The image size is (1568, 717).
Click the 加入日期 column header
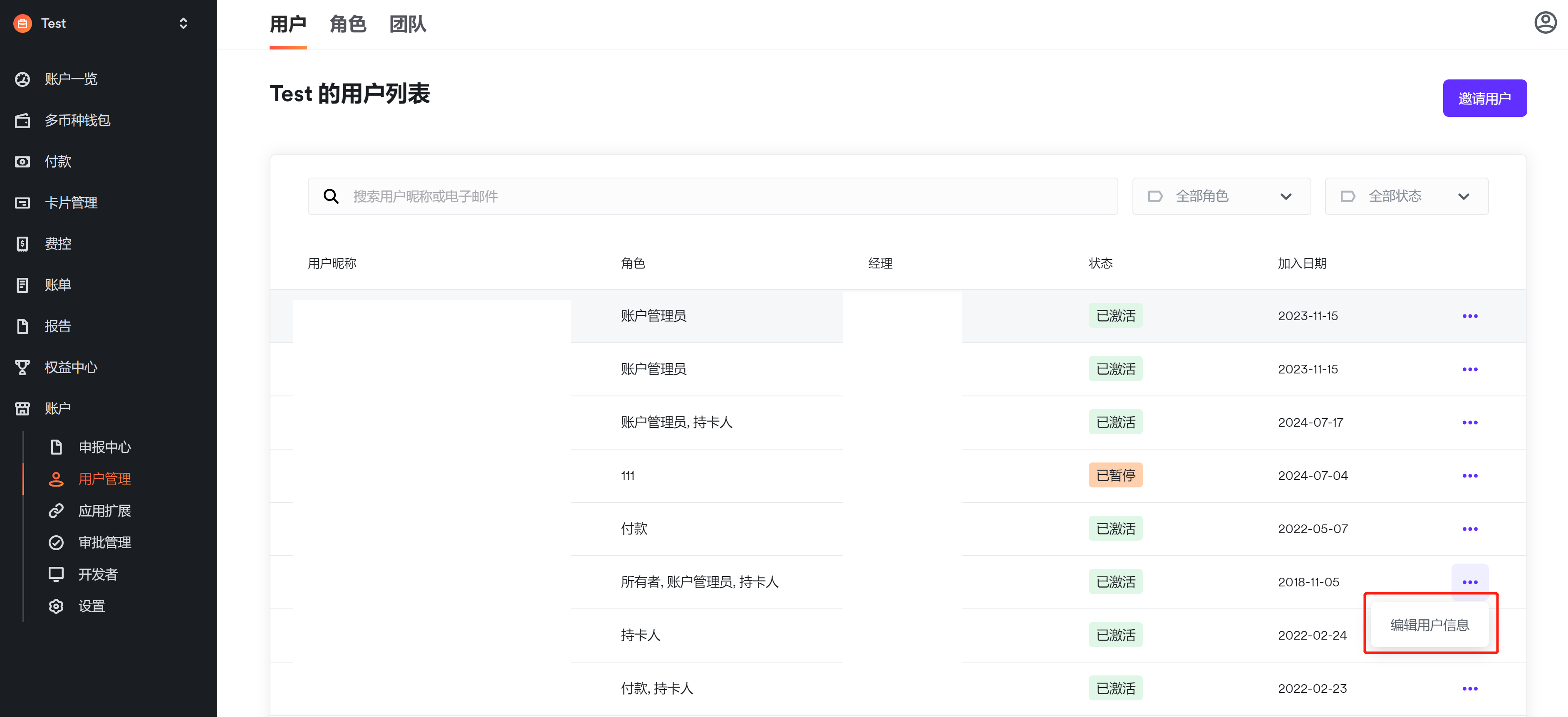click(x=1302, y=264)
